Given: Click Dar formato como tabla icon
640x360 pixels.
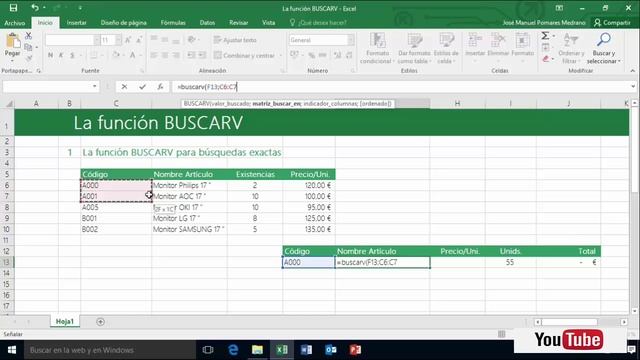Looking at the screenshot, I should [415, 41].
